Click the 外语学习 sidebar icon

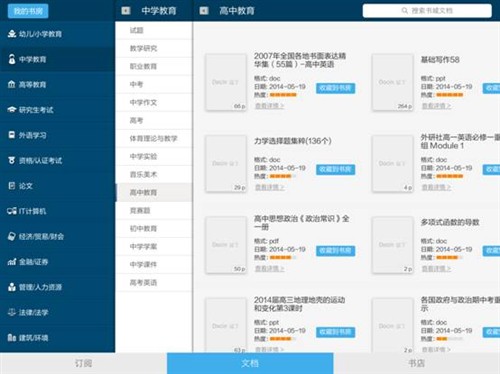(x=12, y=135)
